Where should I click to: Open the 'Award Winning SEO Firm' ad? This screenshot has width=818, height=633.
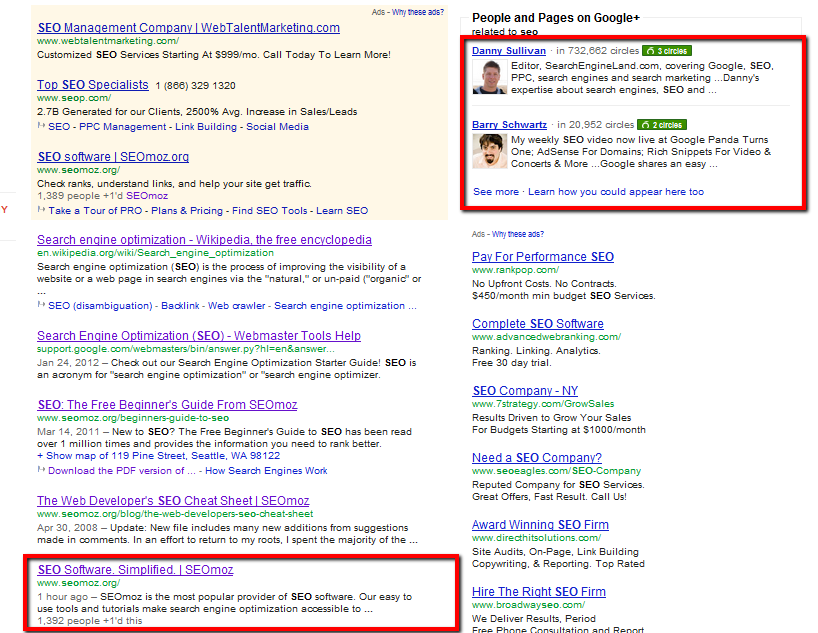(540, 524)
